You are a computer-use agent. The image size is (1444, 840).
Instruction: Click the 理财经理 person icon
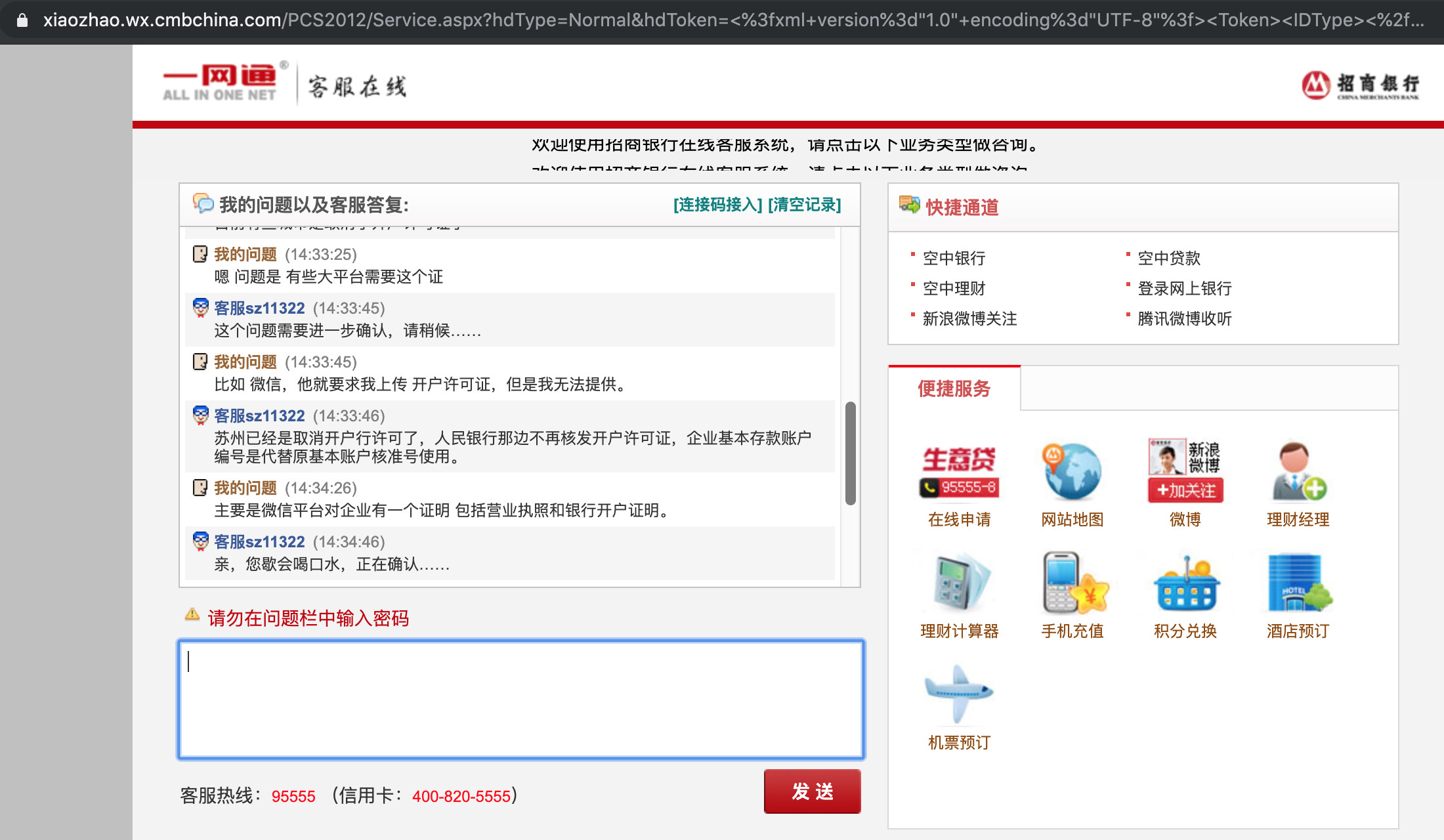click(1298, 472)
